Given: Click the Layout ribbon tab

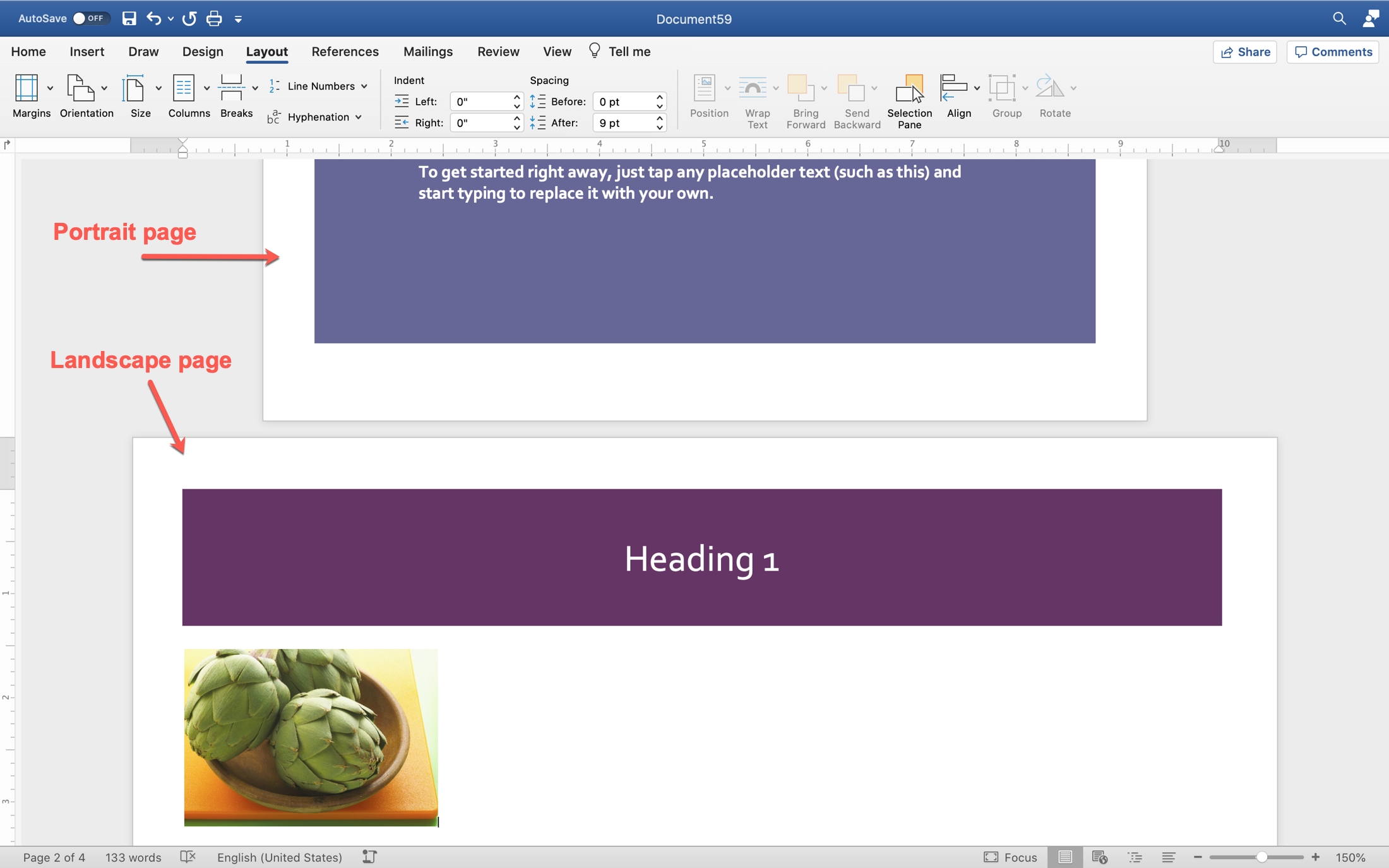Looking at the screenshot, I should tap(267, 51).
